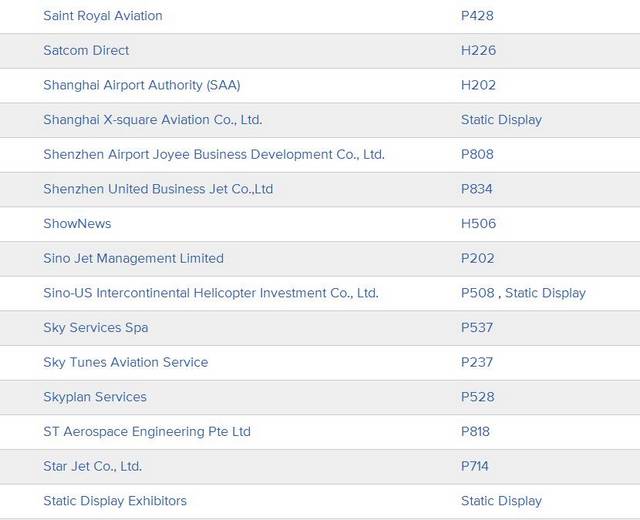
Task: Select ST Aerospace Engineering Pte Ltd
Action: pyautogui.click(x=146, y=431)
